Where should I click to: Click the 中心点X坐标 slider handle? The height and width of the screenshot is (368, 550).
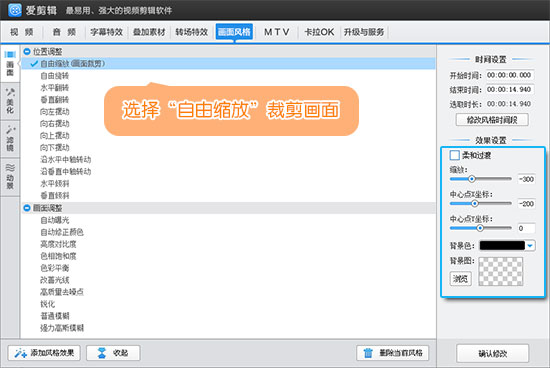pos(475,203)
